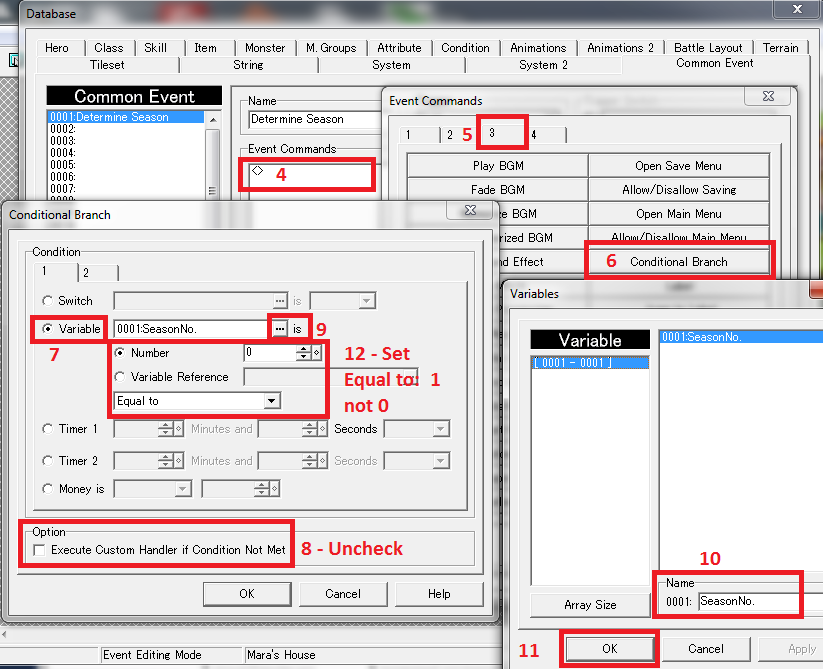Click the Conditional Branch dialog close button

tap(467, 213)
